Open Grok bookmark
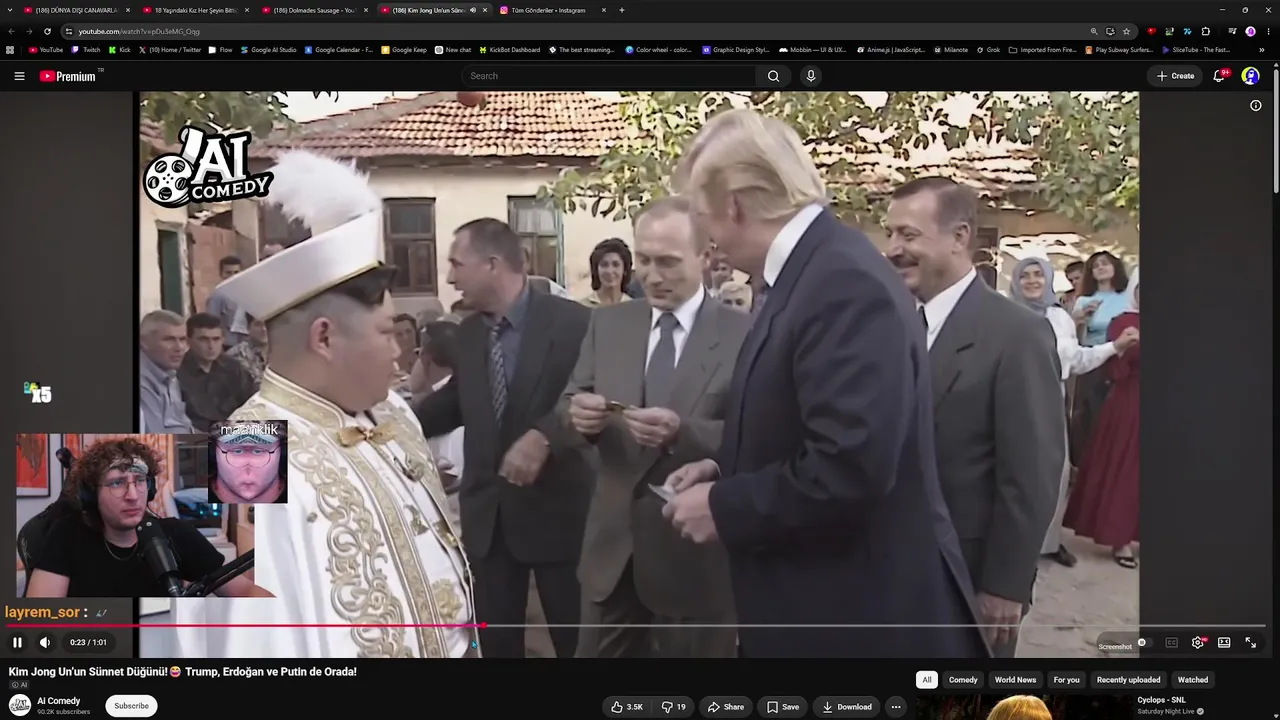 pyautogui.click(x=987, y=50)
